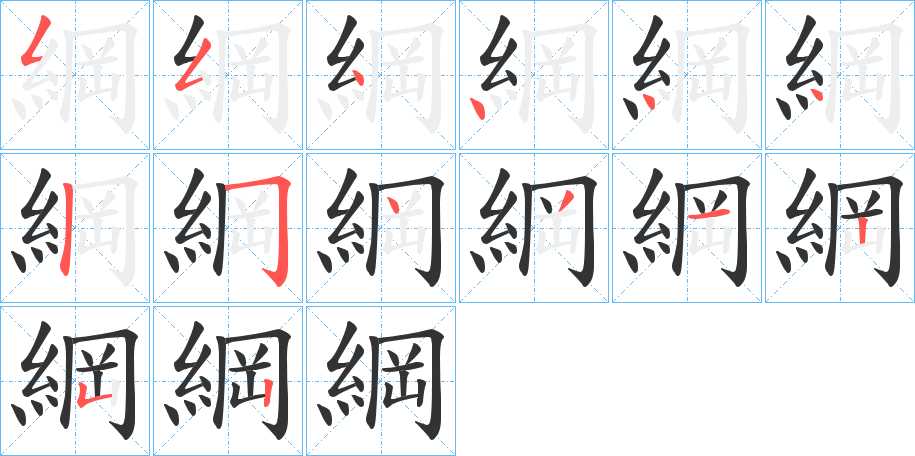Choose the frame with the red left inner dot
Viewport: 915px width, 456px height.
pyautogui.click(x=381, y=228)
